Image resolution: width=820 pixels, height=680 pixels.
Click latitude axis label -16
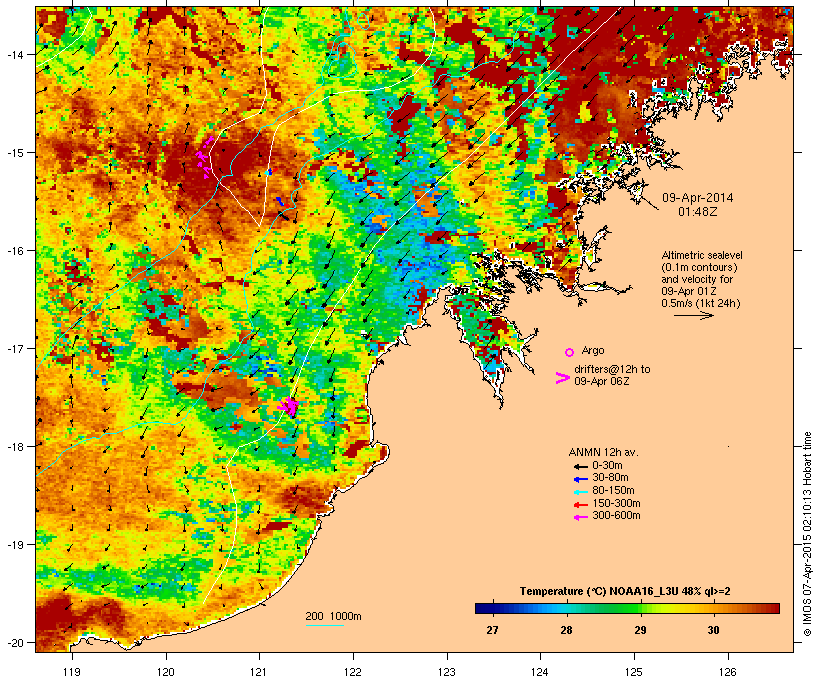[x=15, y=251]
